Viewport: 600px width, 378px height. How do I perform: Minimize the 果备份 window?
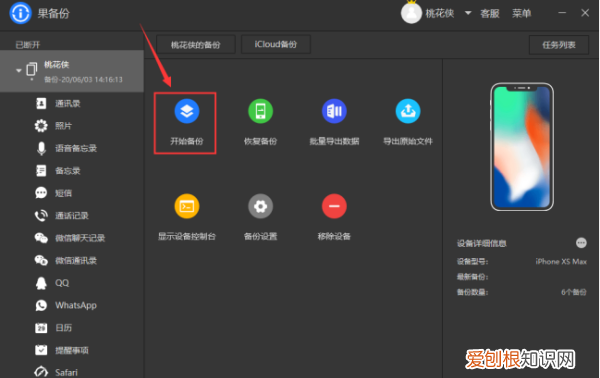pyautogui.click(x=562, y=13)
